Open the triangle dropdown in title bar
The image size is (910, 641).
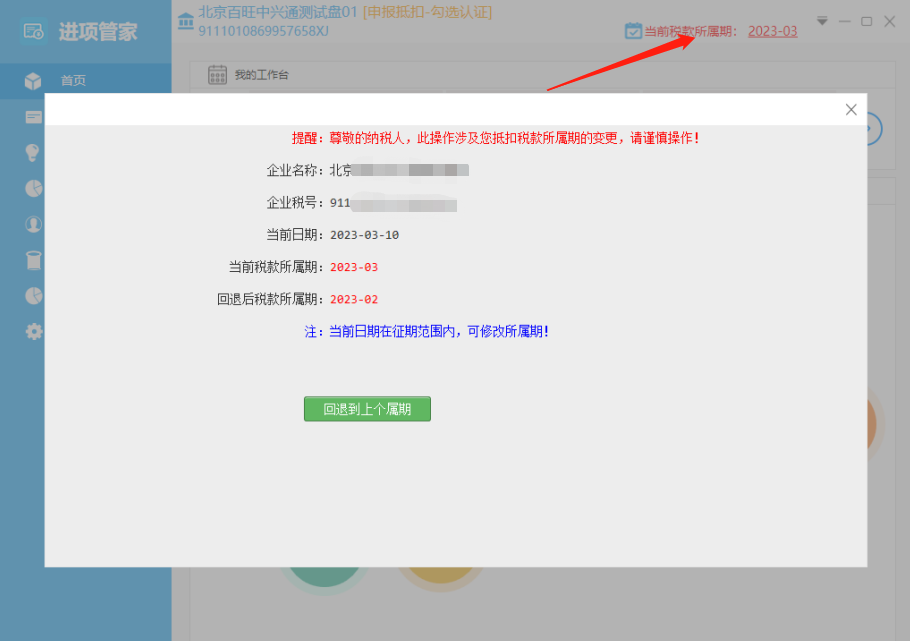point(821,20)
